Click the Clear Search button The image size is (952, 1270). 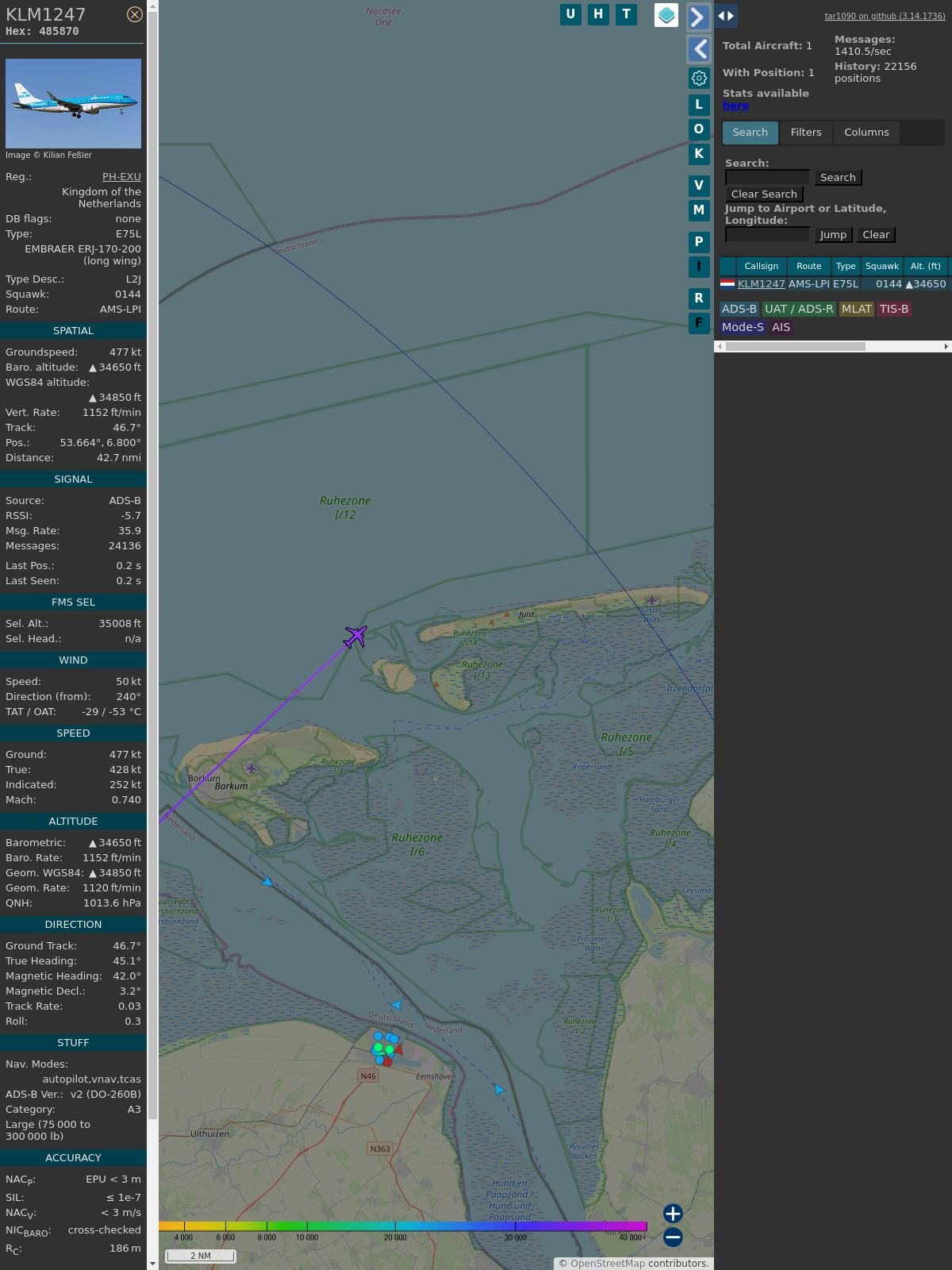[x=764, y=194]
